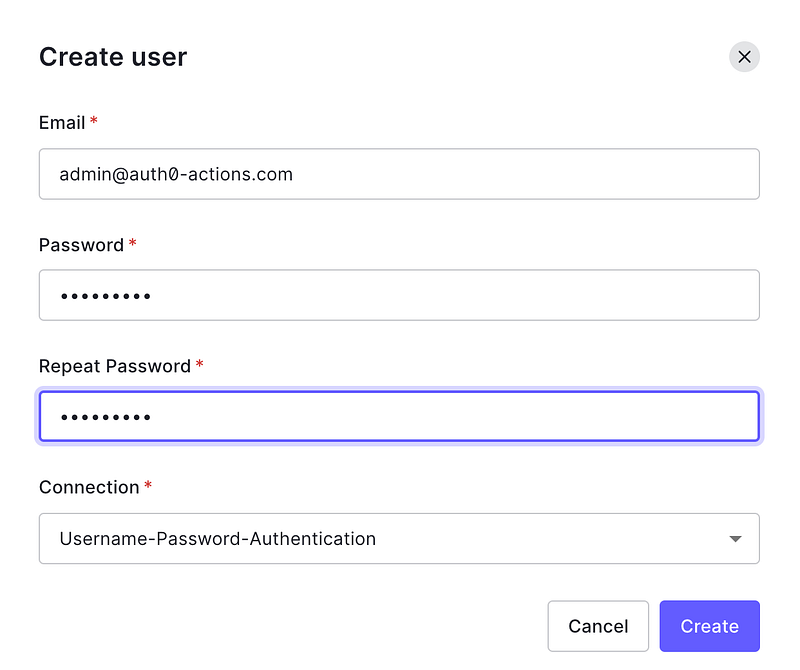This screenshot has width=800, height=670.
Task: Click the masked dots in Password field
Action: pyautogui.click(x=105, y=296)
